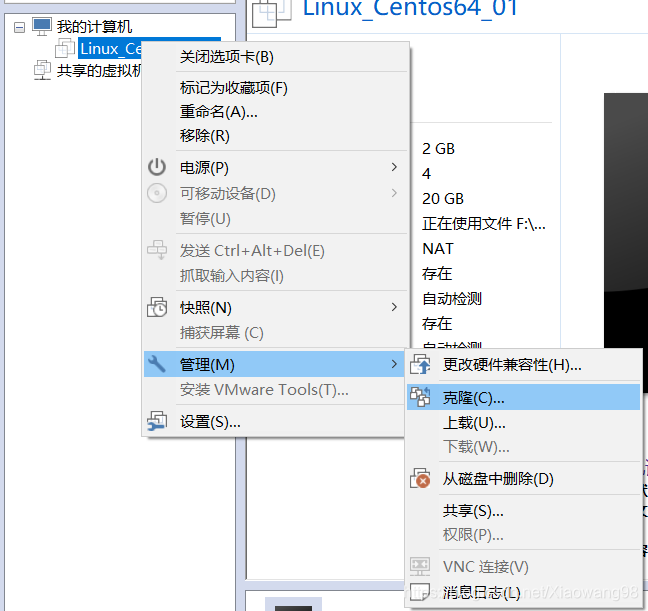Expand the 管理(M) submenu arrow
The width and height of the screenshot is (648, 611).
pos(394,364)
